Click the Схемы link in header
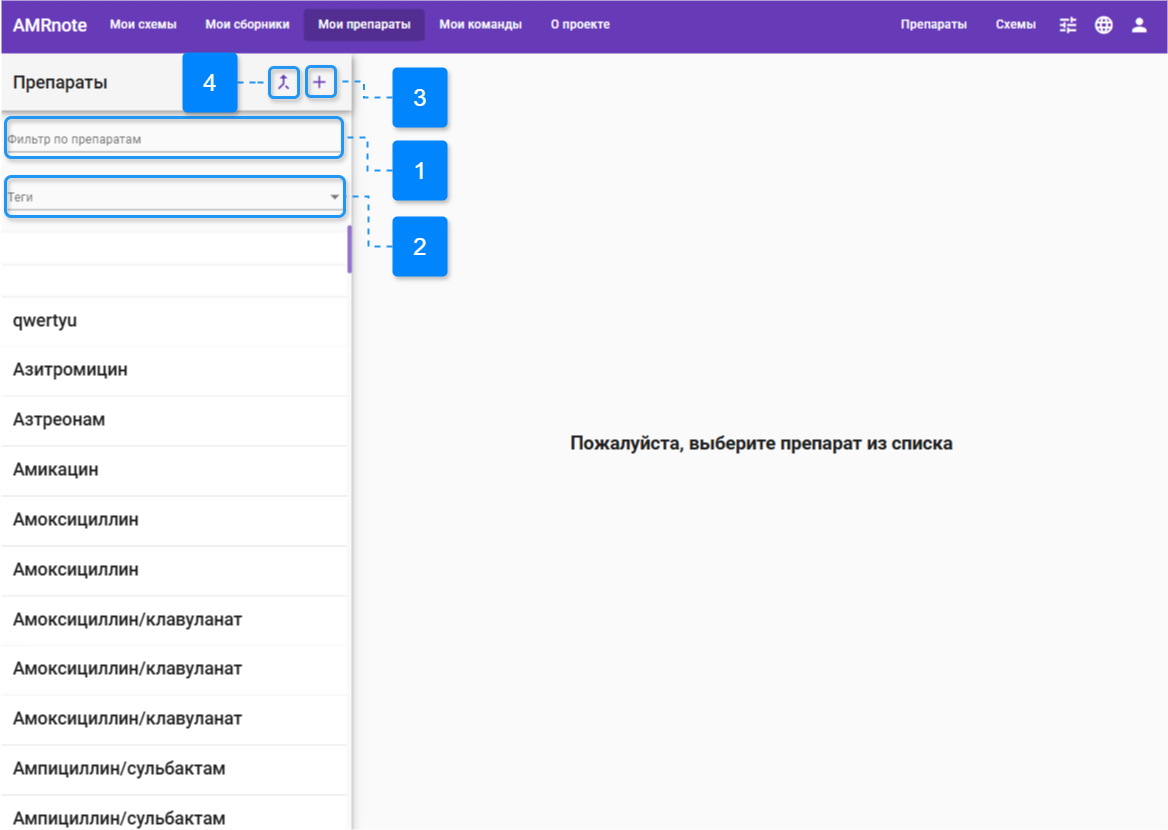The image size is (1168, 830). tap(1015, 25)
